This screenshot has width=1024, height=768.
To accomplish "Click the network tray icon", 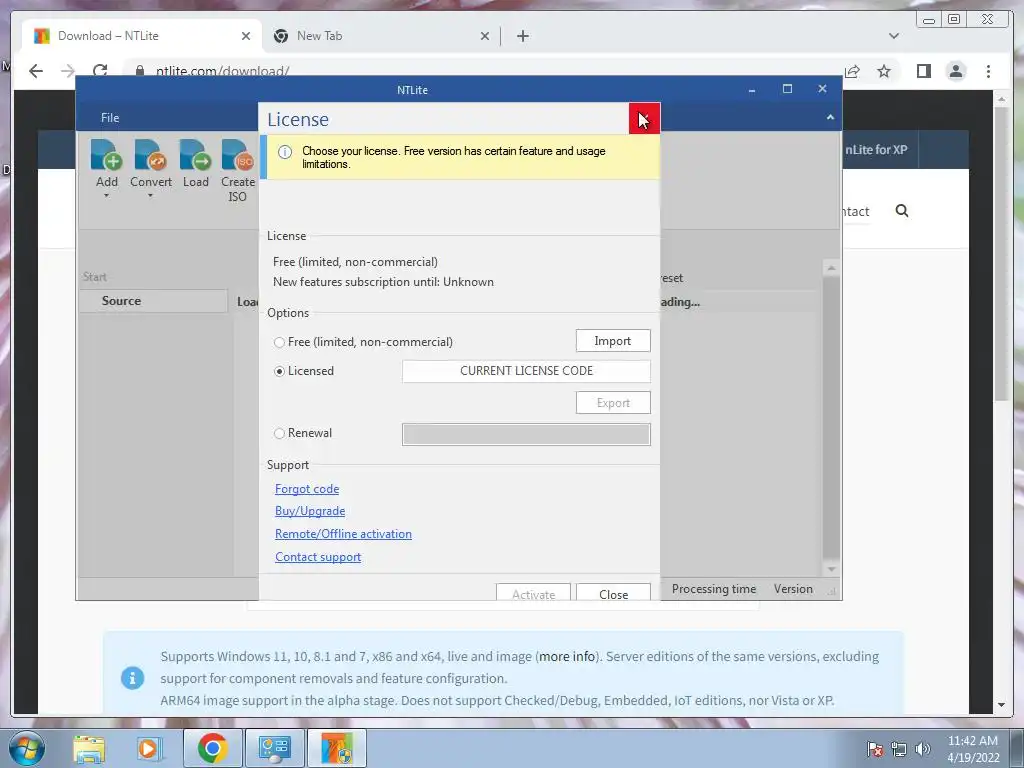I will coord(899,749).
